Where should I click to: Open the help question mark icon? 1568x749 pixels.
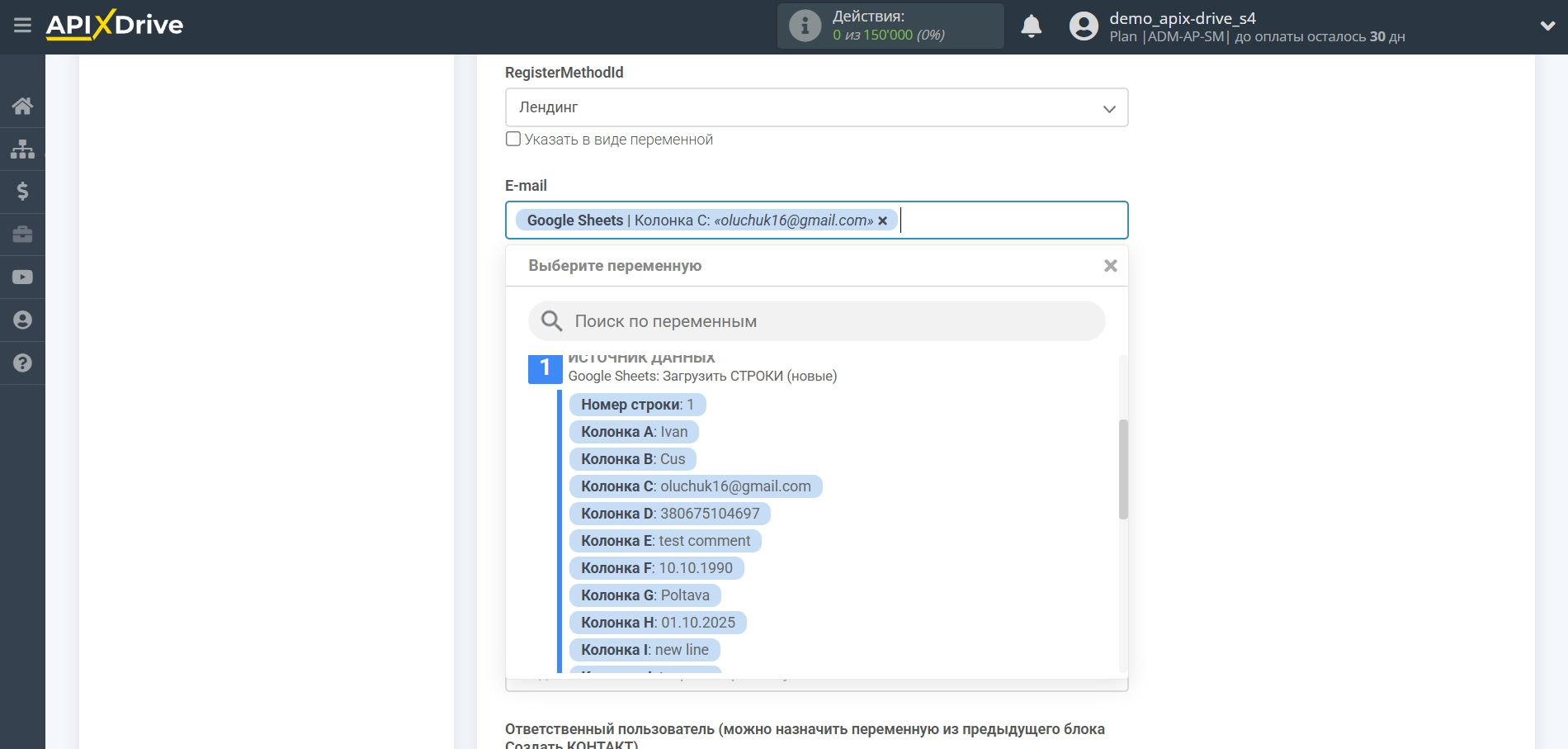pyautogui.click(x=22, y=363)
